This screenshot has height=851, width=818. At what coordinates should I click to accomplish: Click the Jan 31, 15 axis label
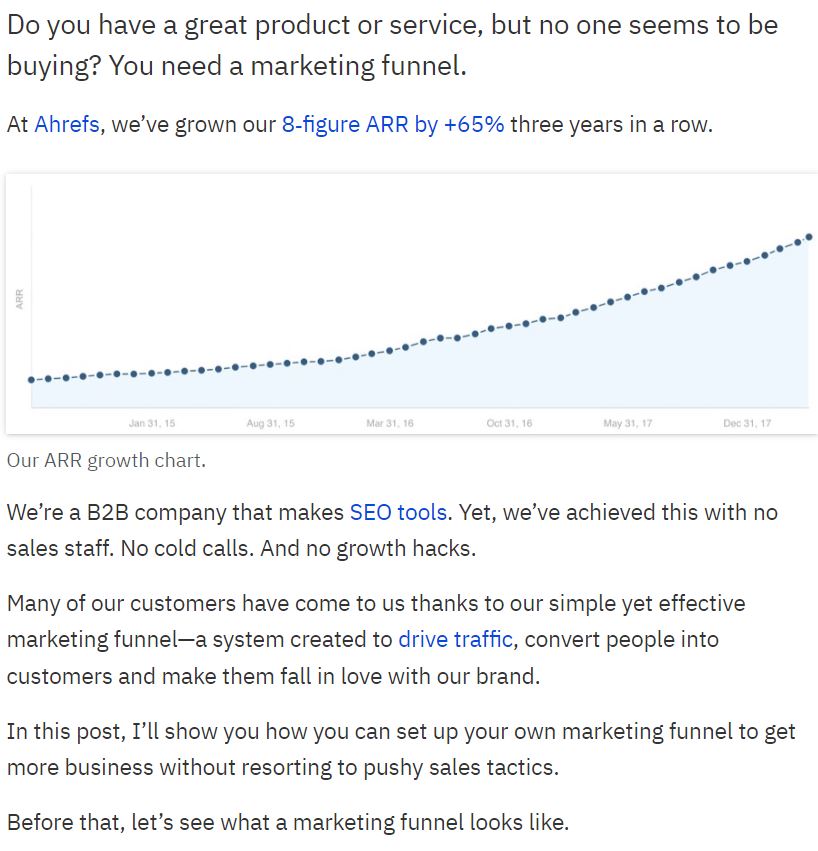(x=152, y=423)
